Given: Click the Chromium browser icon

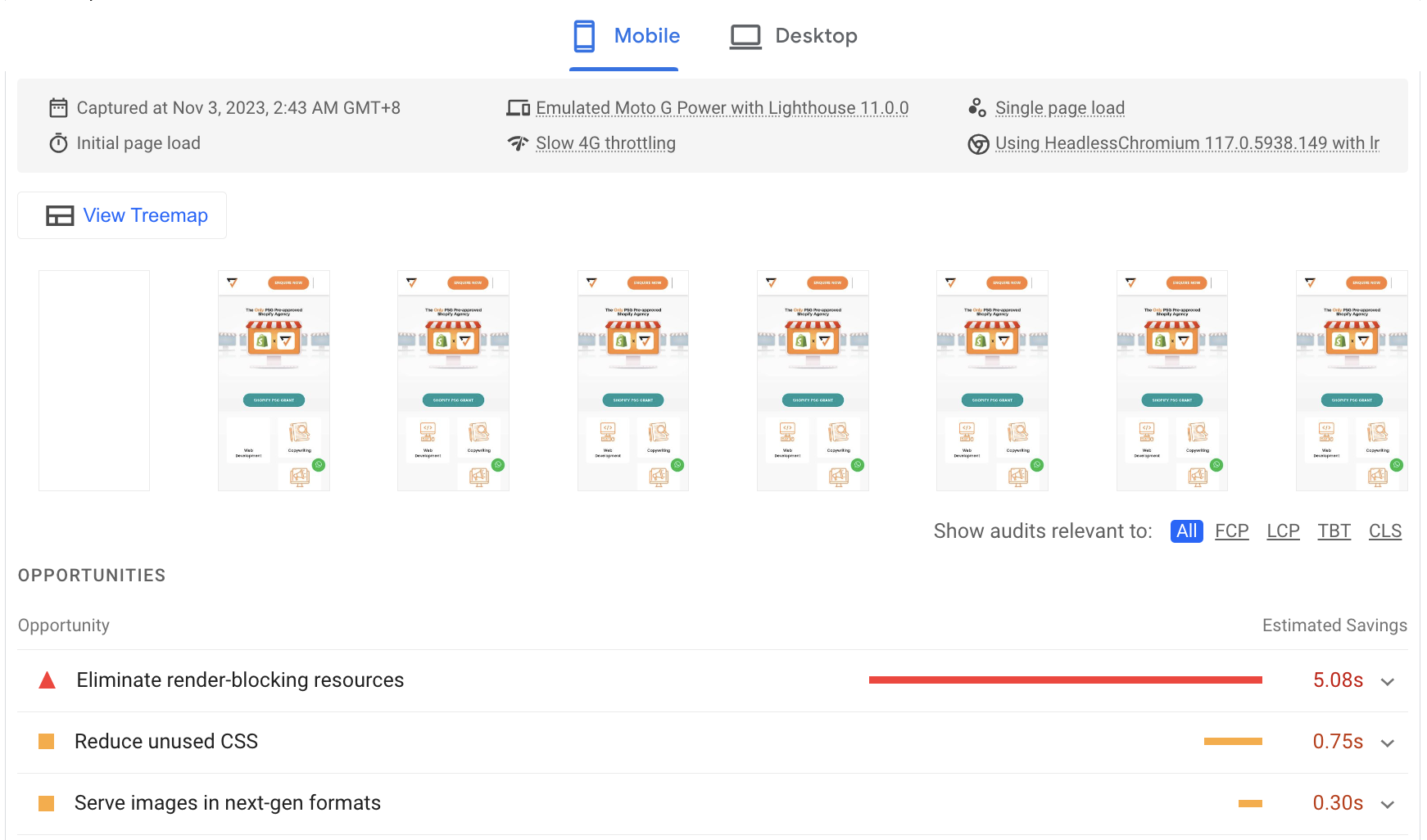Looking at the screenshot, I should 978,144.
